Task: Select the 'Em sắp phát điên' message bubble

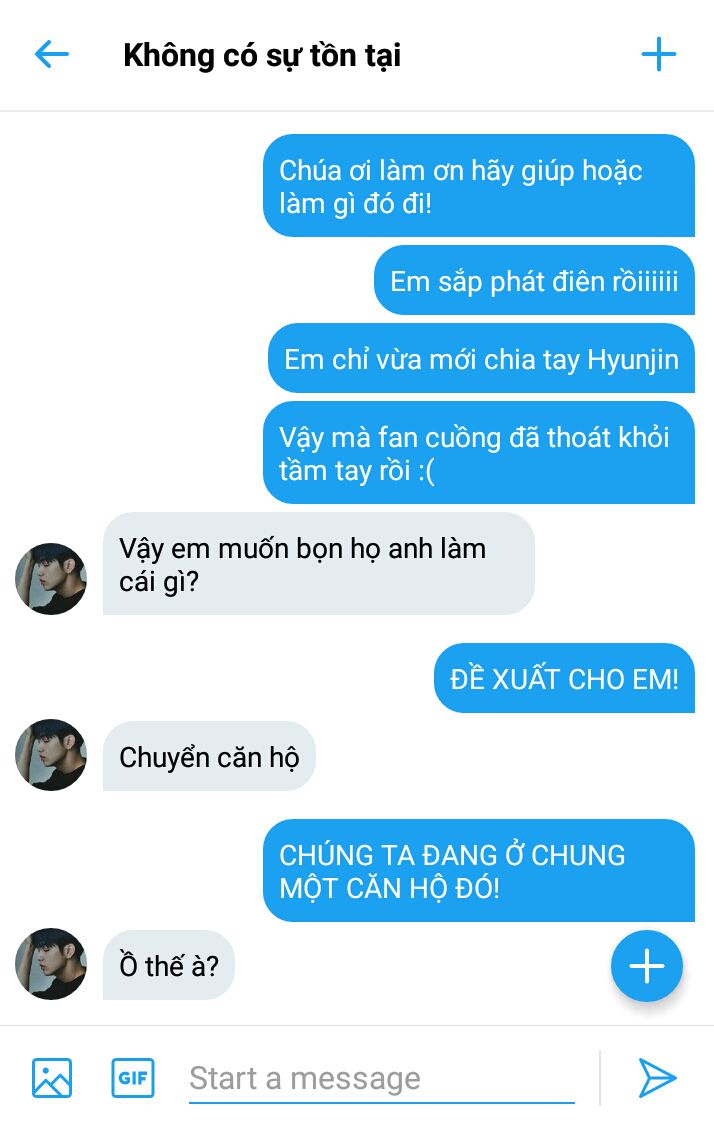Action: coord(534,280)
